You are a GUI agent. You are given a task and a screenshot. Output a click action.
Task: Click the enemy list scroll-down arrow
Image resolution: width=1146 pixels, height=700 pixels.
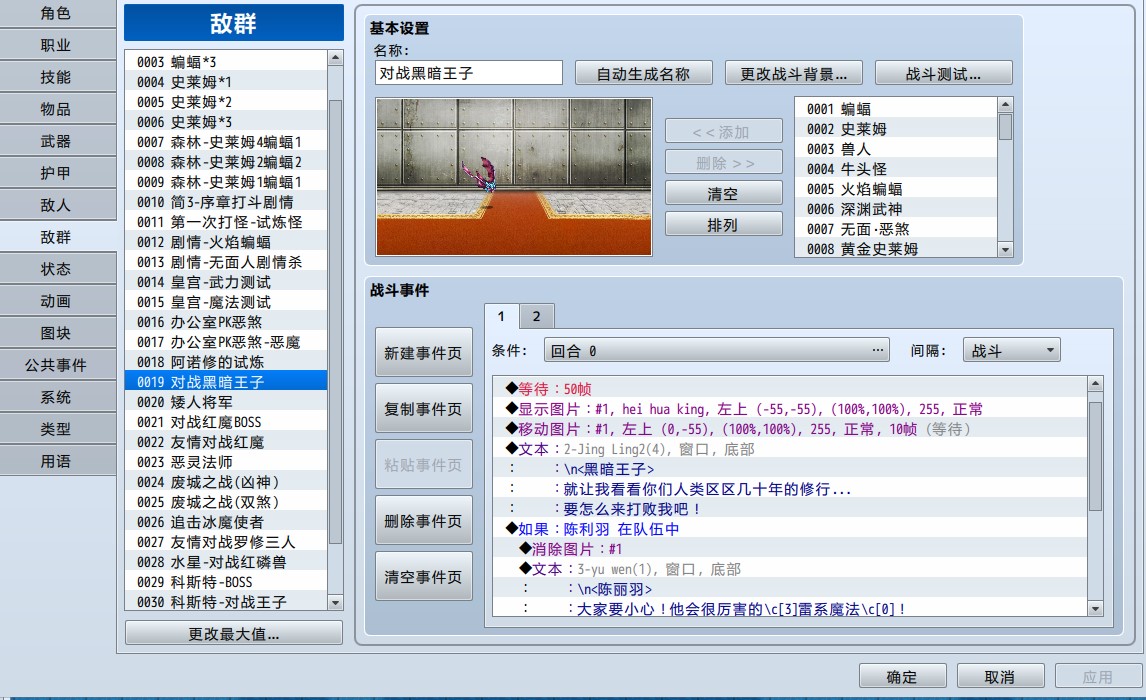click(1006, 250)
